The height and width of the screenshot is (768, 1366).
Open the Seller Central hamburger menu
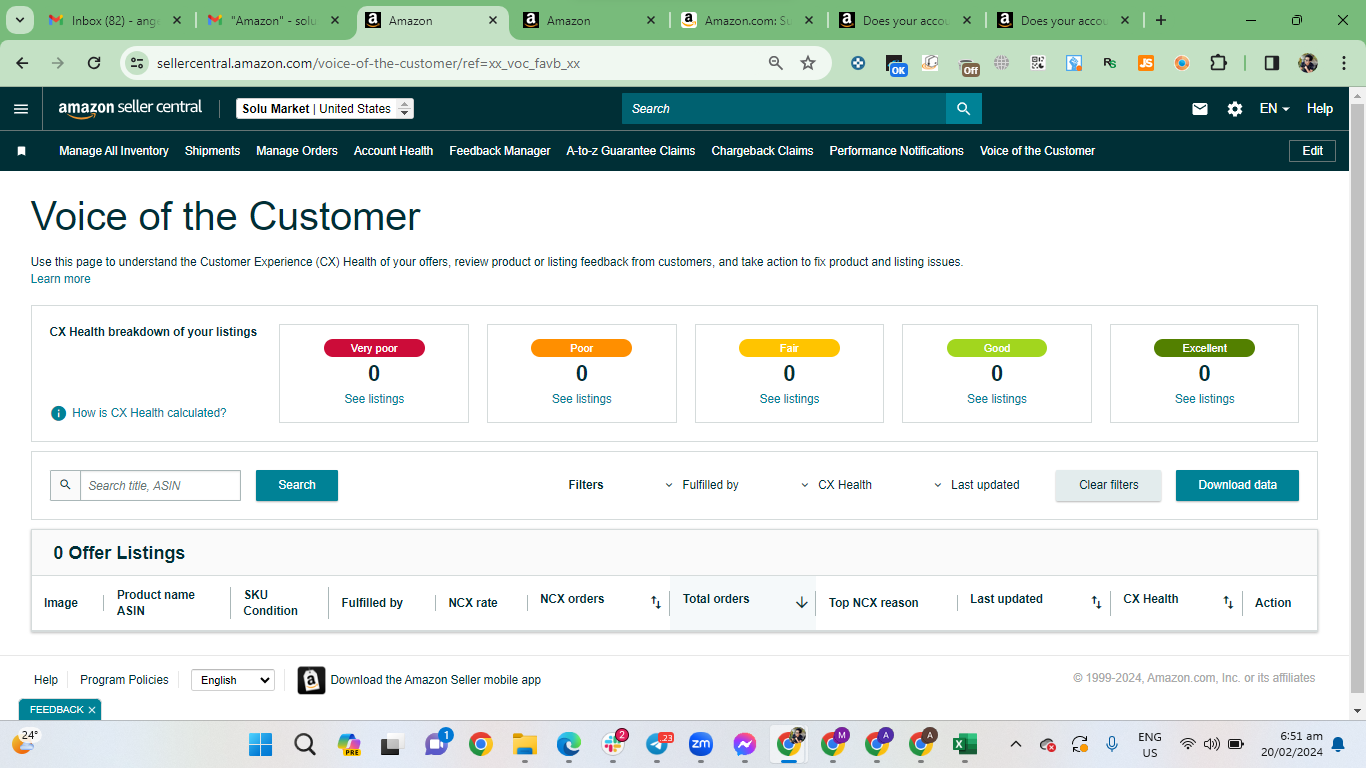pos(21,109)
